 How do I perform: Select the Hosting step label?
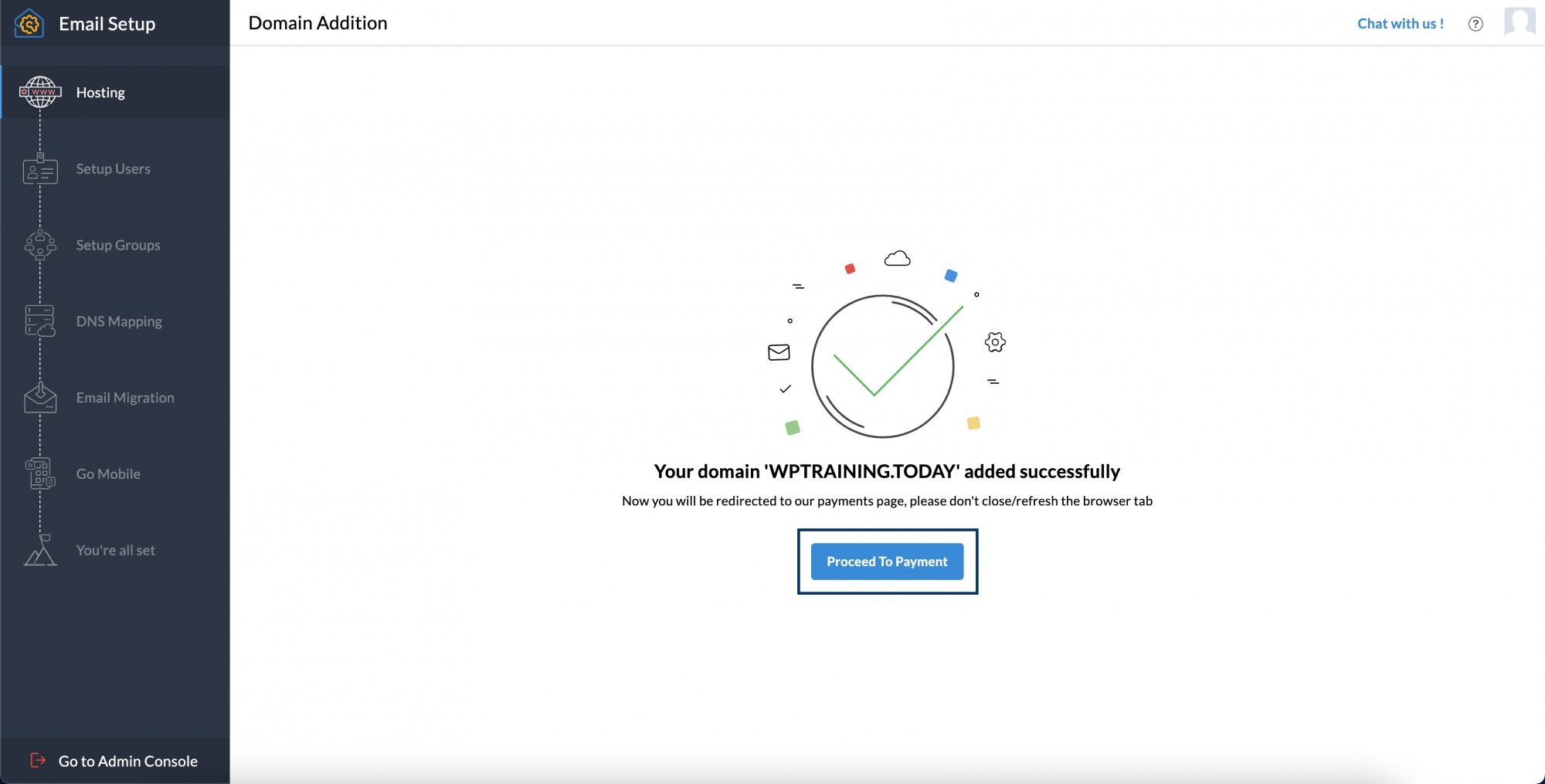pos(100,93)
